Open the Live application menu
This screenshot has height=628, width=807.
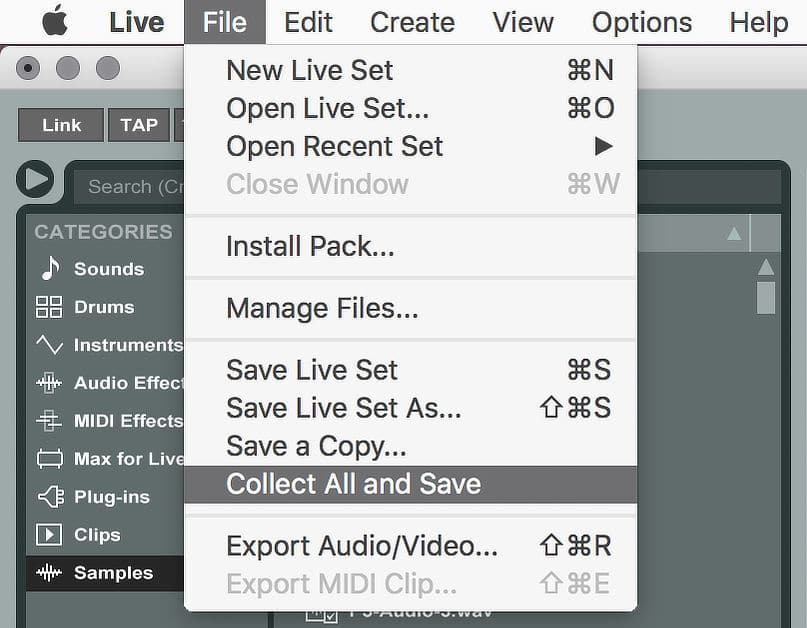[136, 22]
